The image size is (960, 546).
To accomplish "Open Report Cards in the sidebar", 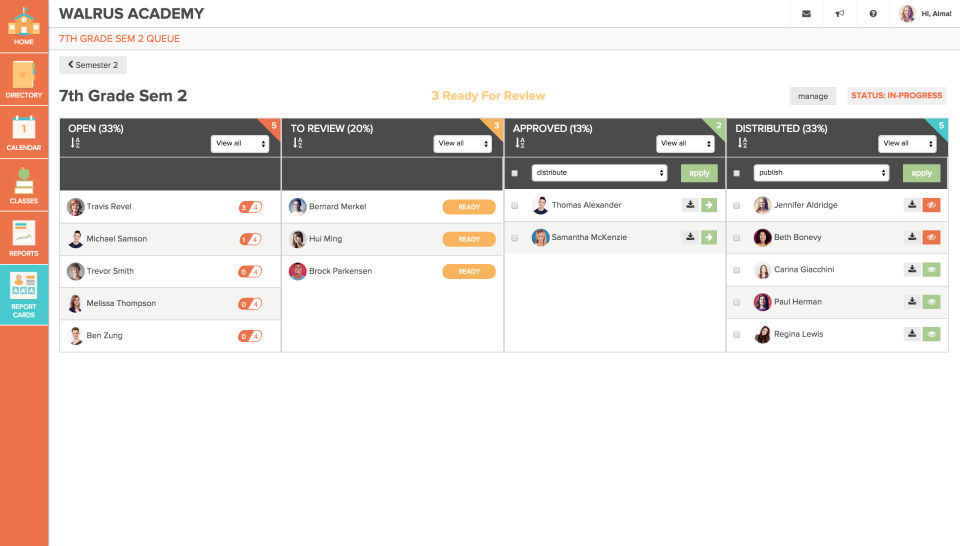I will 24,294.
